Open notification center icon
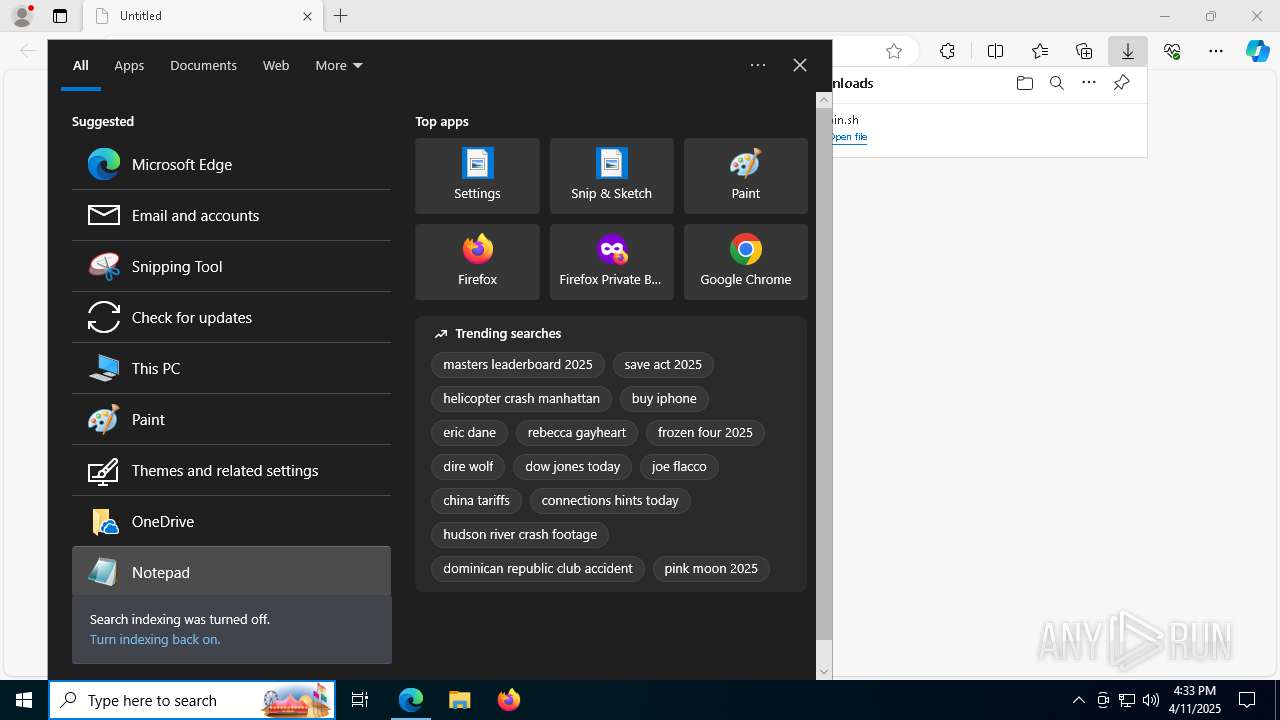The image size is (1280, 720). coord(1247,700)
